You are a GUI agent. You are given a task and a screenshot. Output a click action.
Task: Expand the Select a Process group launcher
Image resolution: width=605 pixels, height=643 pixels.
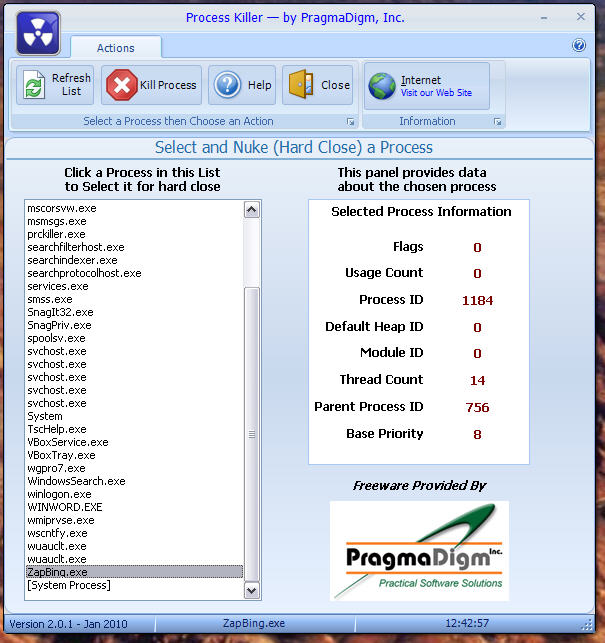(350, 122)
